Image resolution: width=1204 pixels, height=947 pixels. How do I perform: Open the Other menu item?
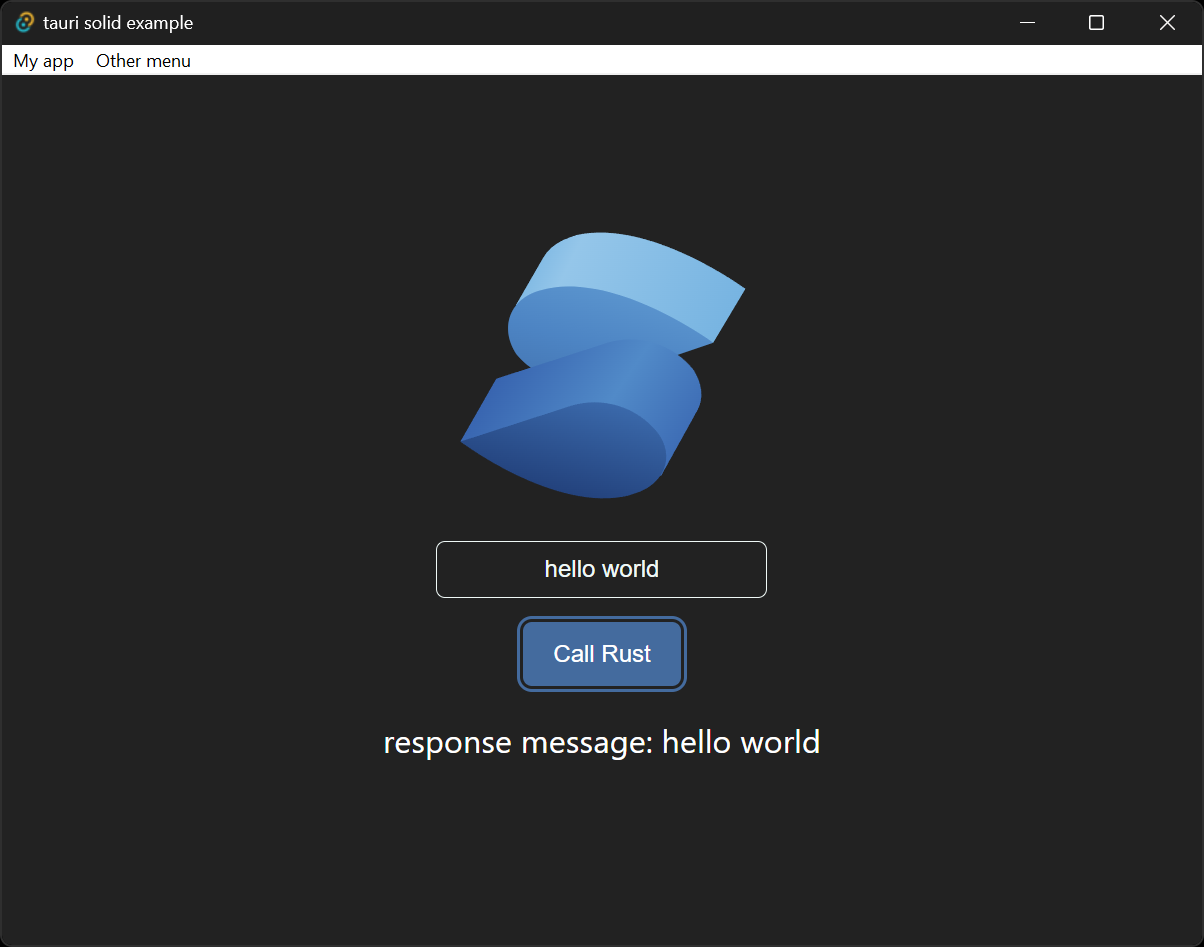pyautogui.click(x=143, y=61)
